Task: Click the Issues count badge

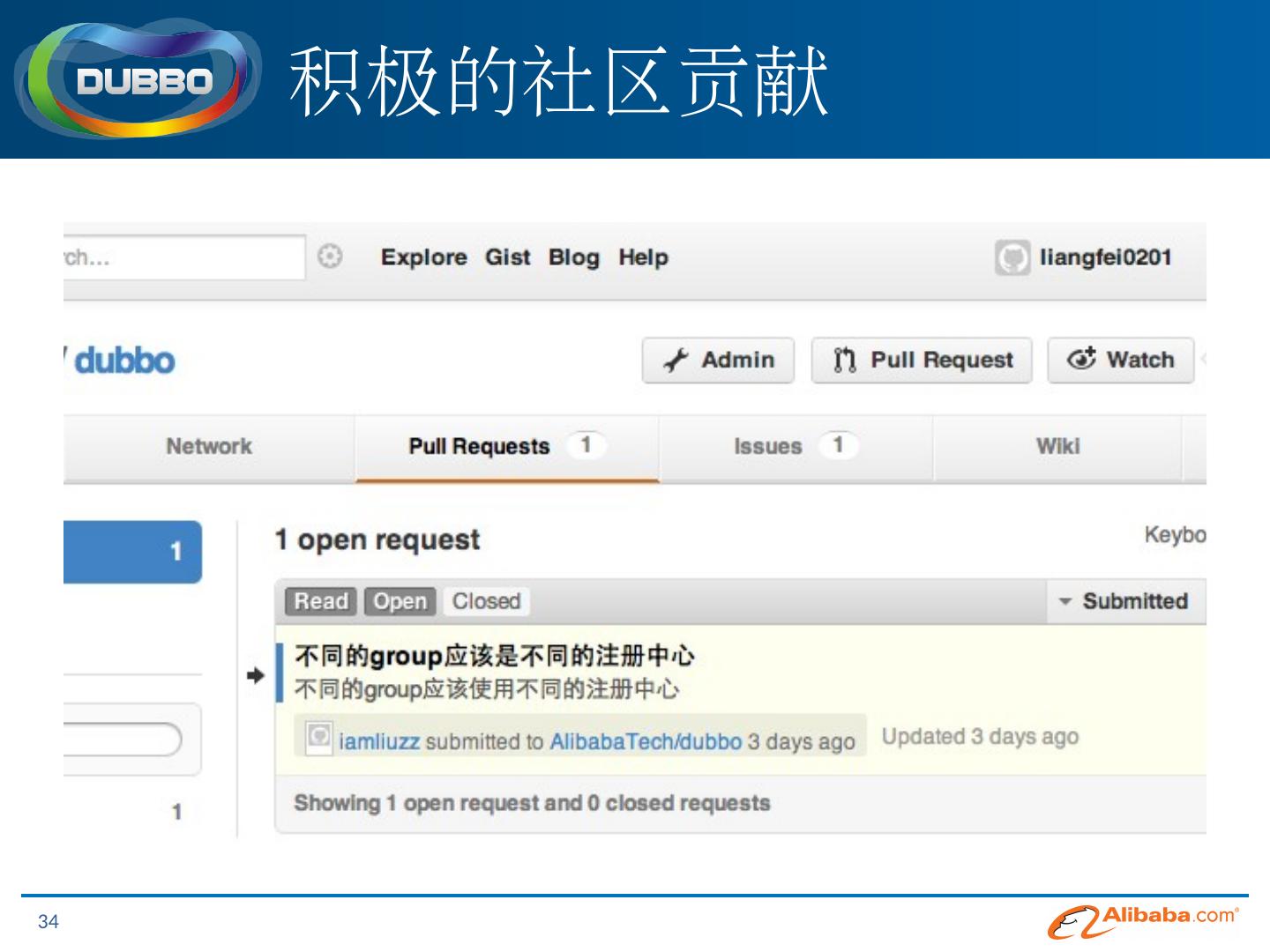Action: tap(838, 445)
